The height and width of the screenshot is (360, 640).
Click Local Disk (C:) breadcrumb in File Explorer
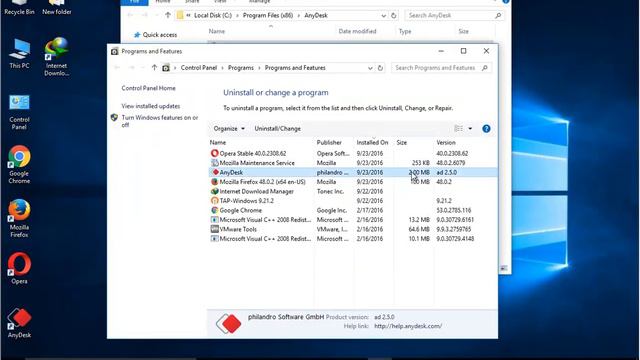click(213, 16)
